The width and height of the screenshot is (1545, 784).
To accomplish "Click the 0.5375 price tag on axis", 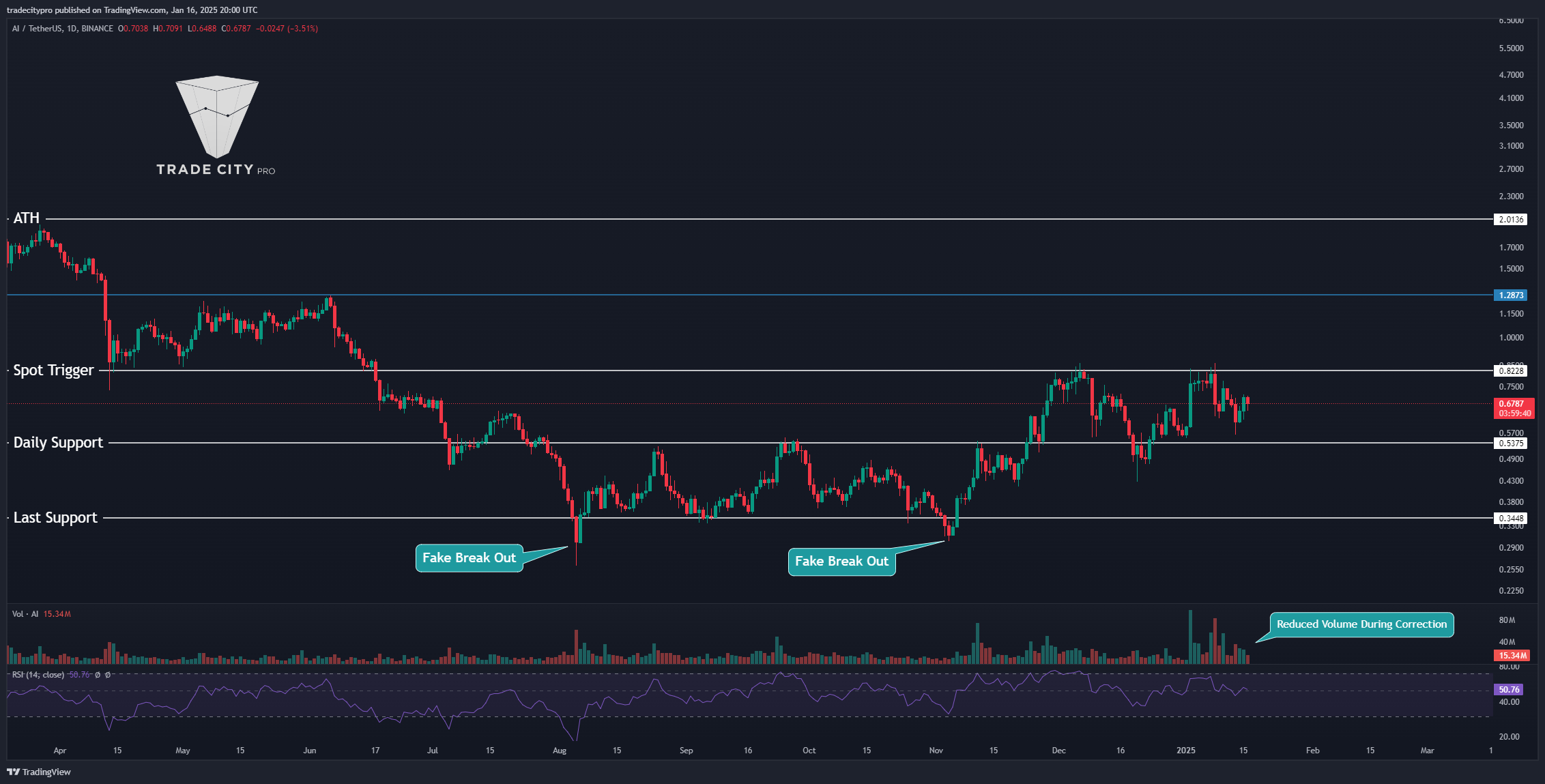I will click(1510, 444).
